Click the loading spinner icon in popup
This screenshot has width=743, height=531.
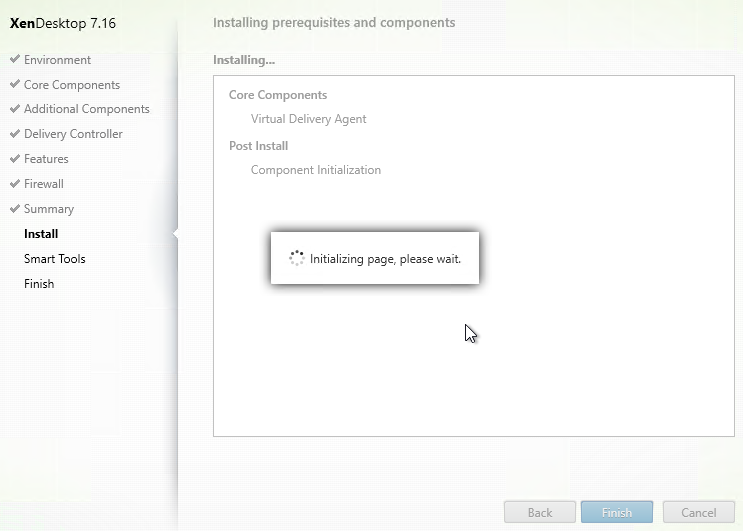[x=297, y=258]
